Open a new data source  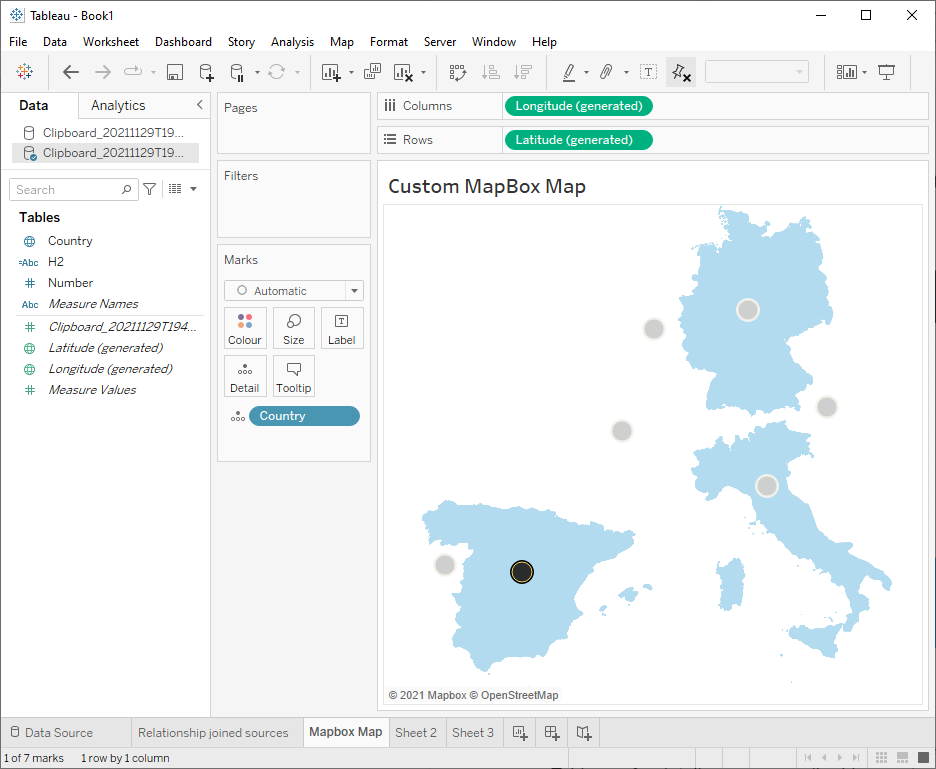[206, 72]
